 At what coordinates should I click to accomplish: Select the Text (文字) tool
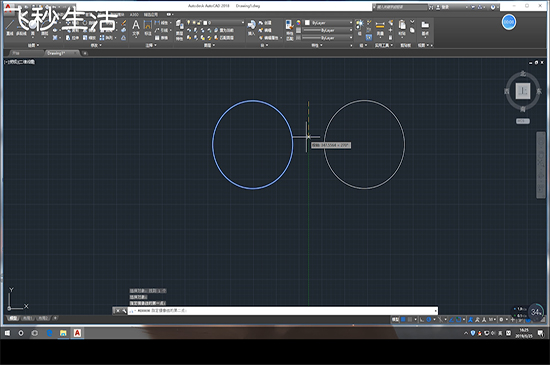(x=136, y=28)
